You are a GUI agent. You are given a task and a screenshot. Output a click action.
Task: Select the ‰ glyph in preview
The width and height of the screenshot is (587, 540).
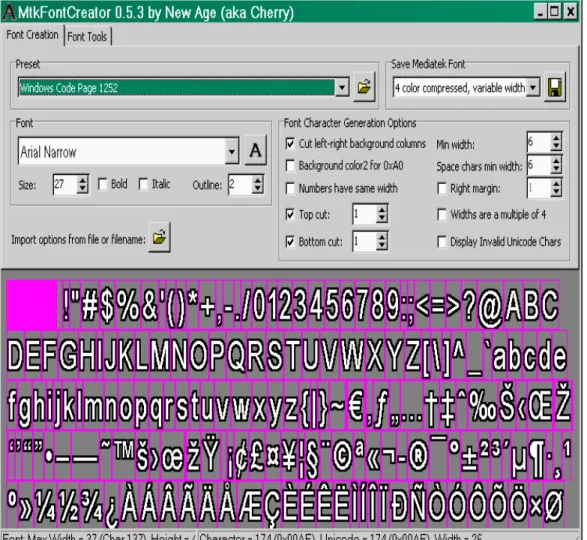[483, 406]
